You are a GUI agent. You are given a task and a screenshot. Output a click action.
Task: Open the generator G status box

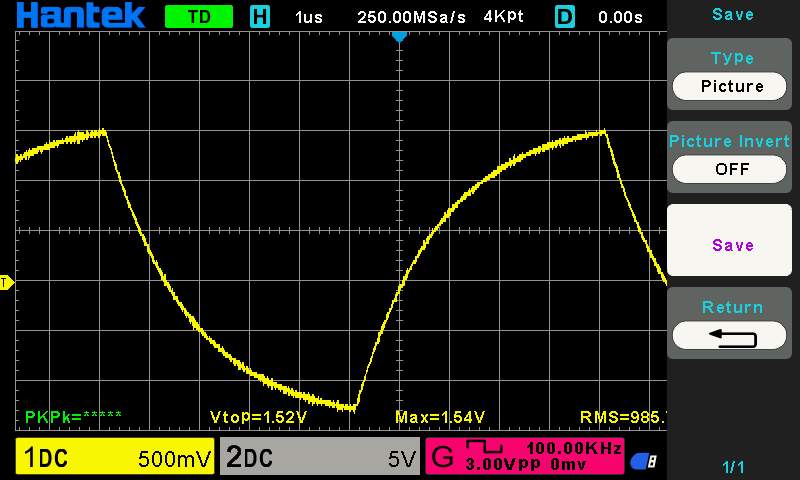click(x=524, y=456)
